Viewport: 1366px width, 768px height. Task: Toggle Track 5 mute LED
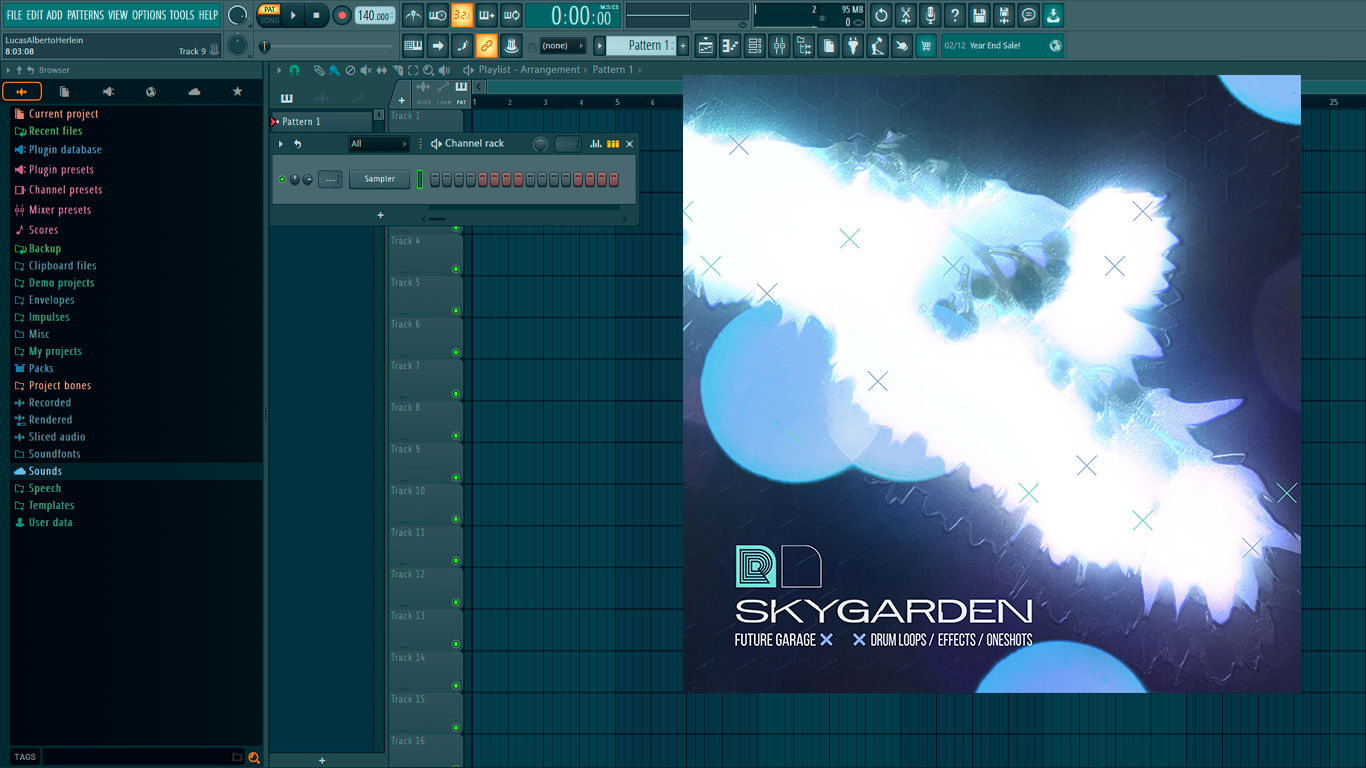coord(456,310)
